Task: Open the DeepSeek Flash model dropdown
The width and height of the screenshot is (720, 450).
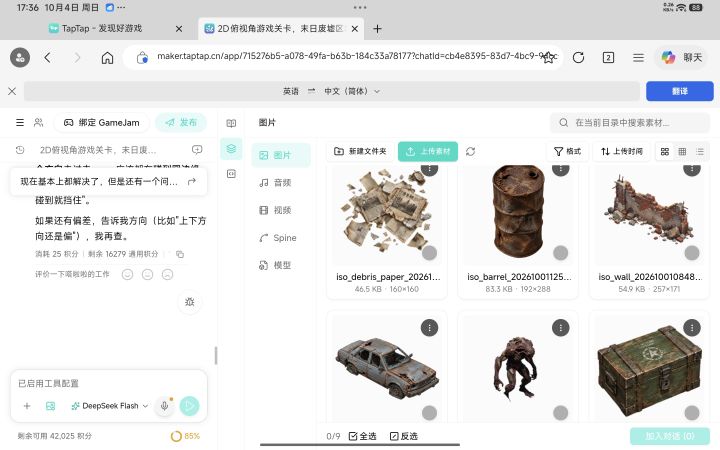Action: [109, 406]
